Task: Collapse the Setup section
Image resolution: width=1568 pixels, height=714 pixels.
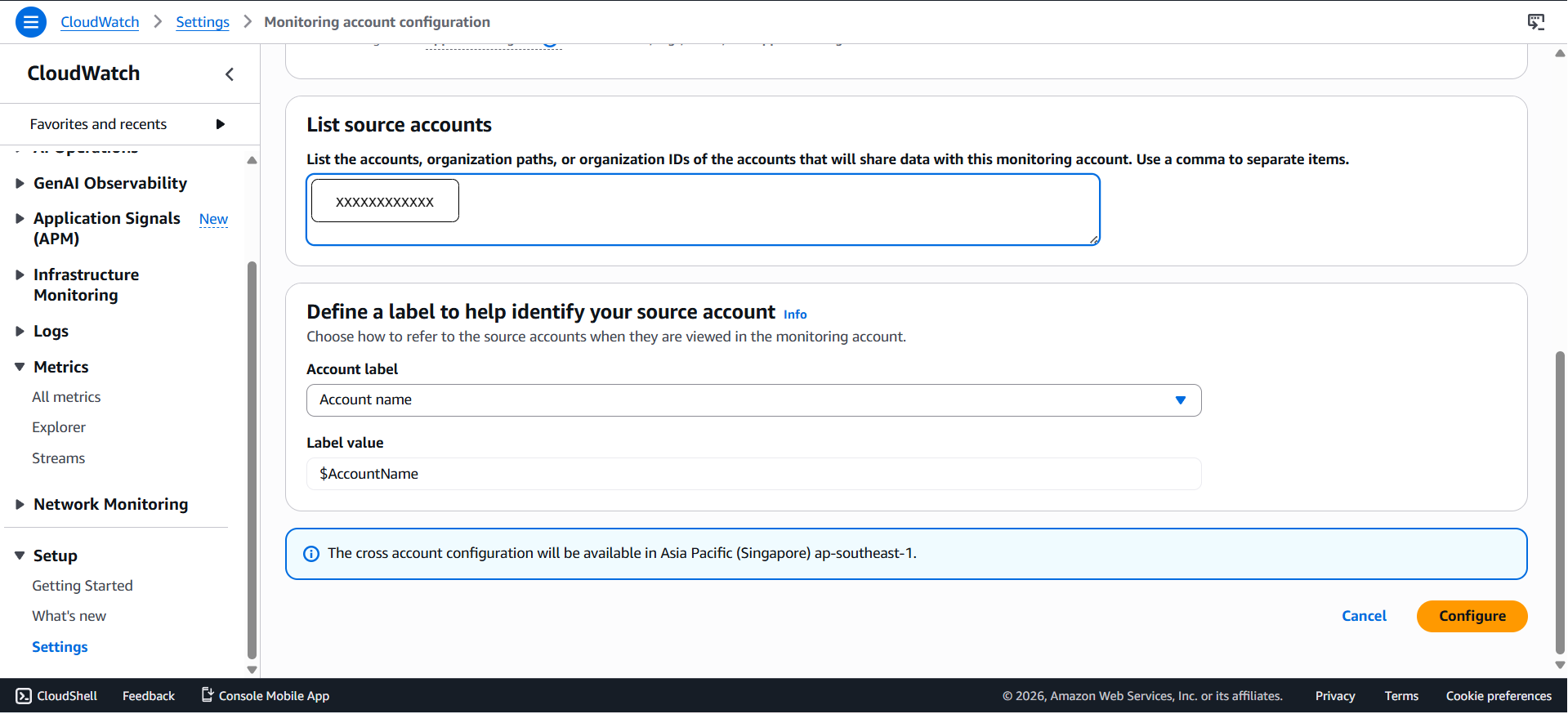Action: pos(20,556)
